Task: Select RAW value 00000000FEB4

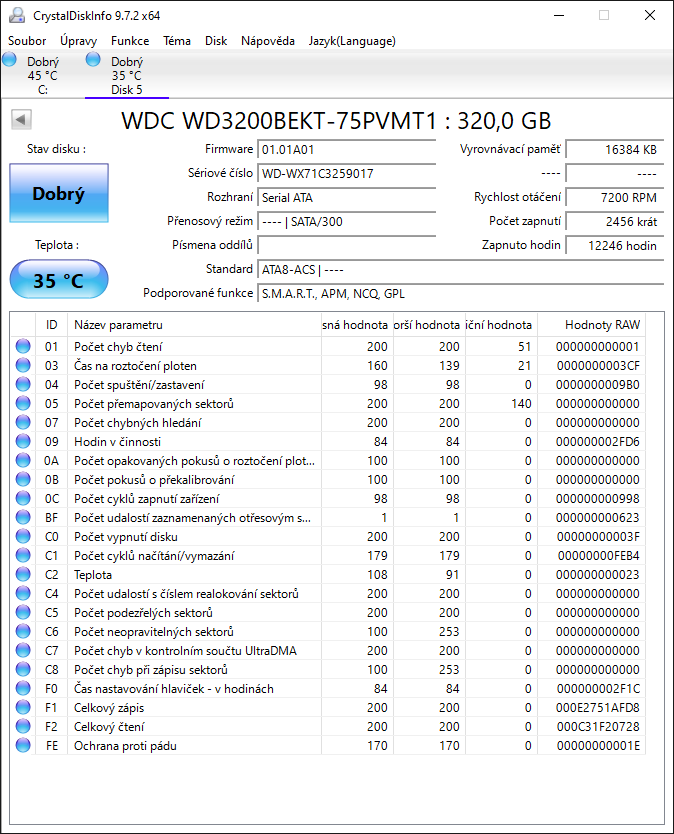Action: pos(598,555)
